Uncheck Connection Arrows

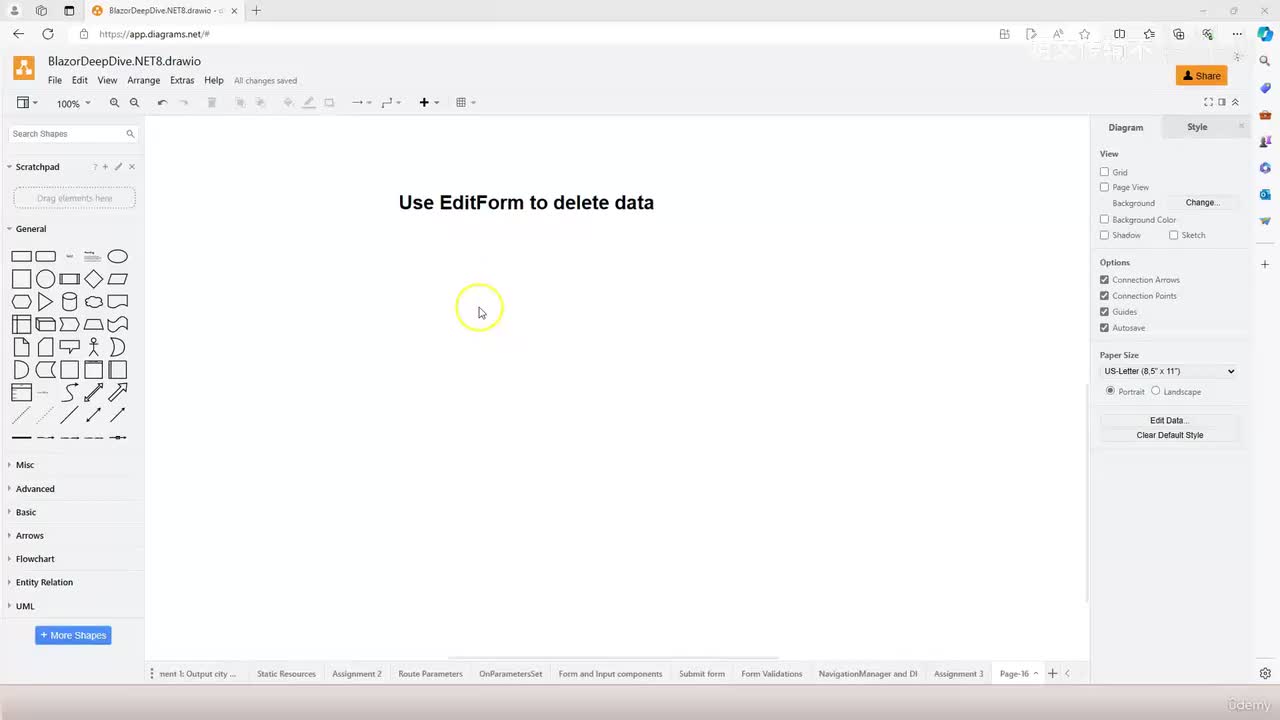pyautogui.click(x=1104, y=280)
